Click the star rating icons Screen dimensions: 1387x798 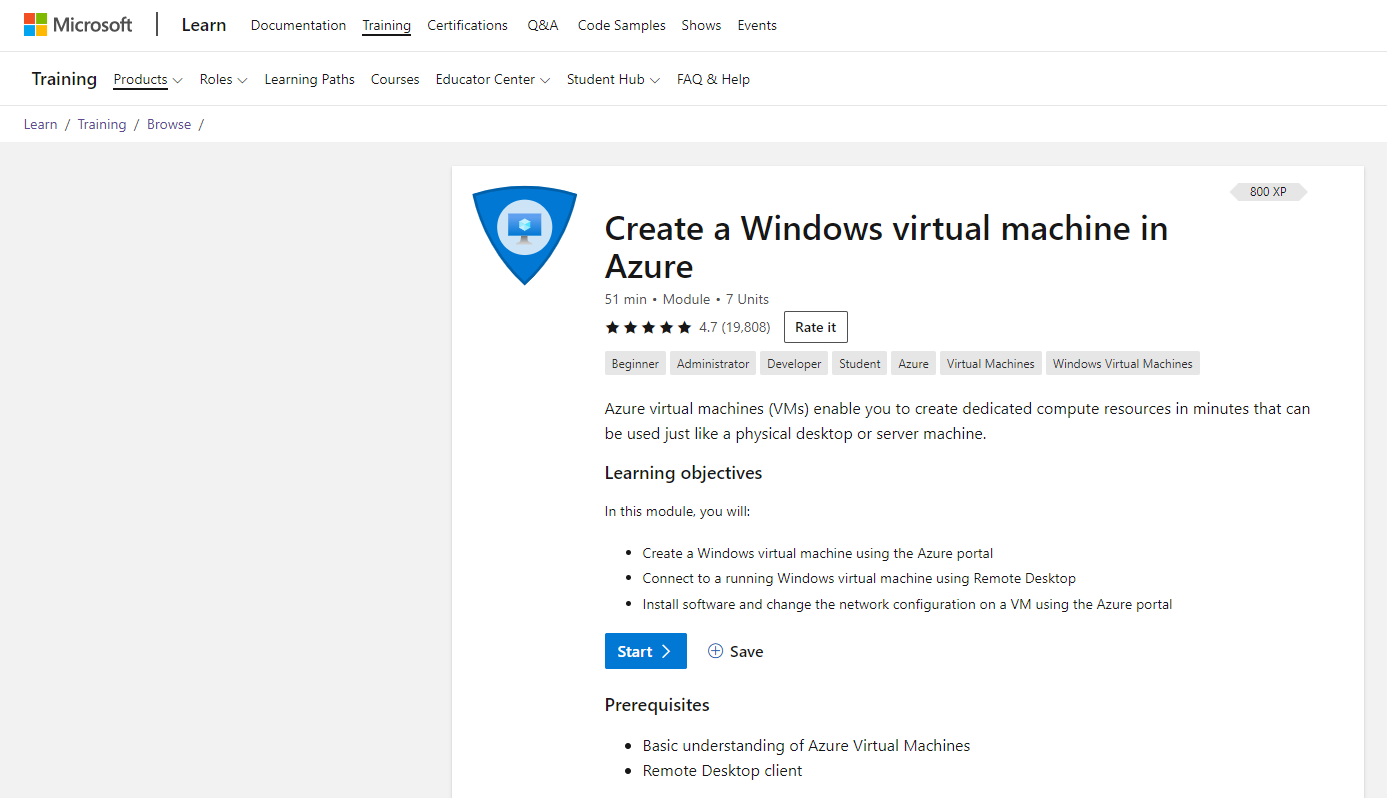pos(648,327)
